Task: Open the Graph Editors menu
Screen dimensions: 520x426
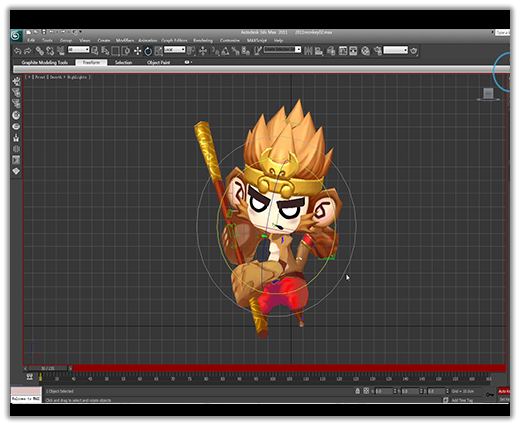Action: (174, 40)
